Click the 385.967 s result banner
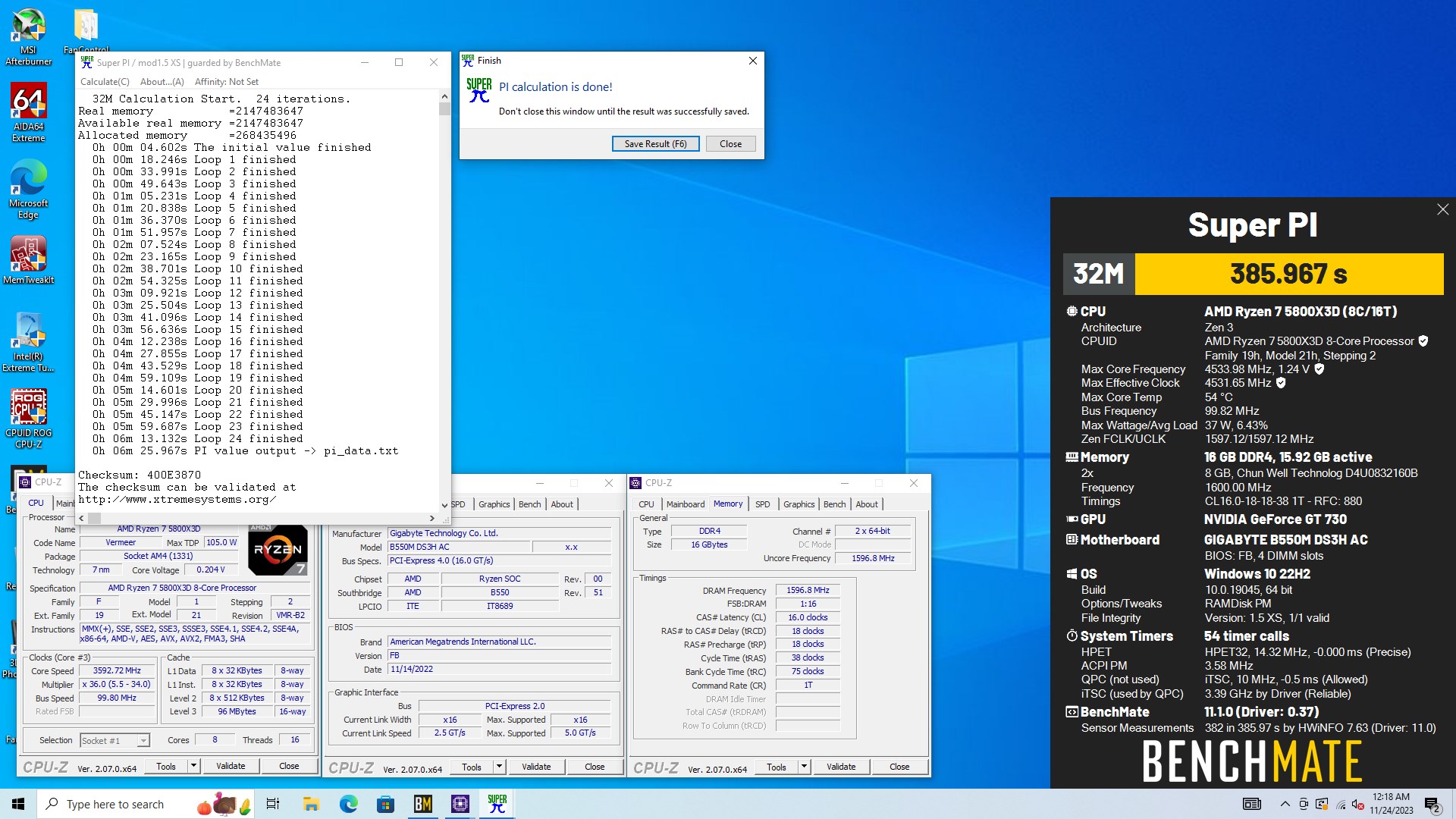The width and height of the screenshot is (1456, 819). [x=1288, y=274]
